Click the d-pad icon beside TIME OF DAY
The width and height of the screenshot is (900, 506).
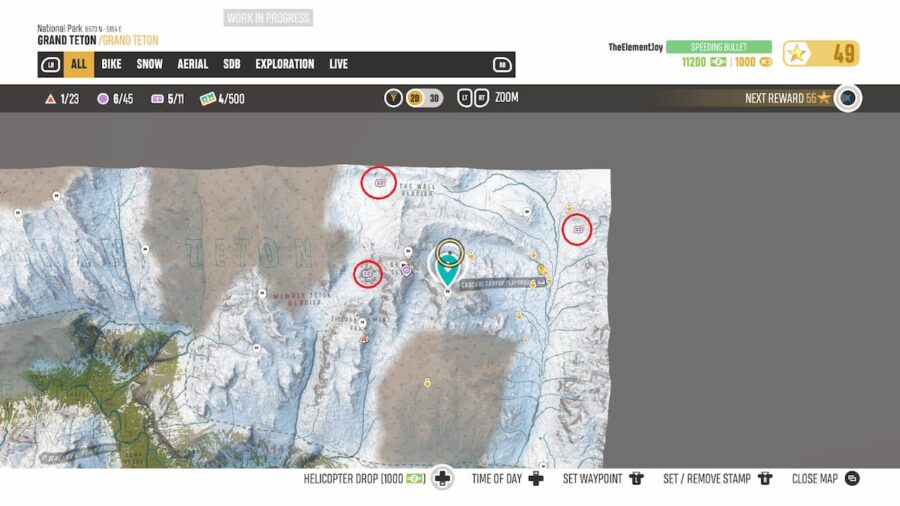(536, 478)
